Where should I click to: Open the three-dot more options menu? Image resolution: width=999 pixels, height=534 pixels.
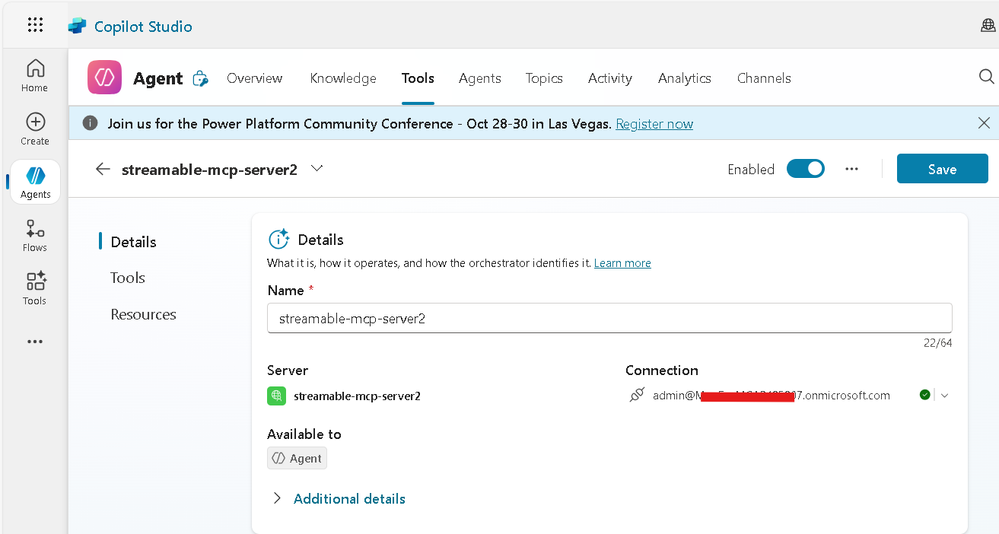click(x=852, y=169)
